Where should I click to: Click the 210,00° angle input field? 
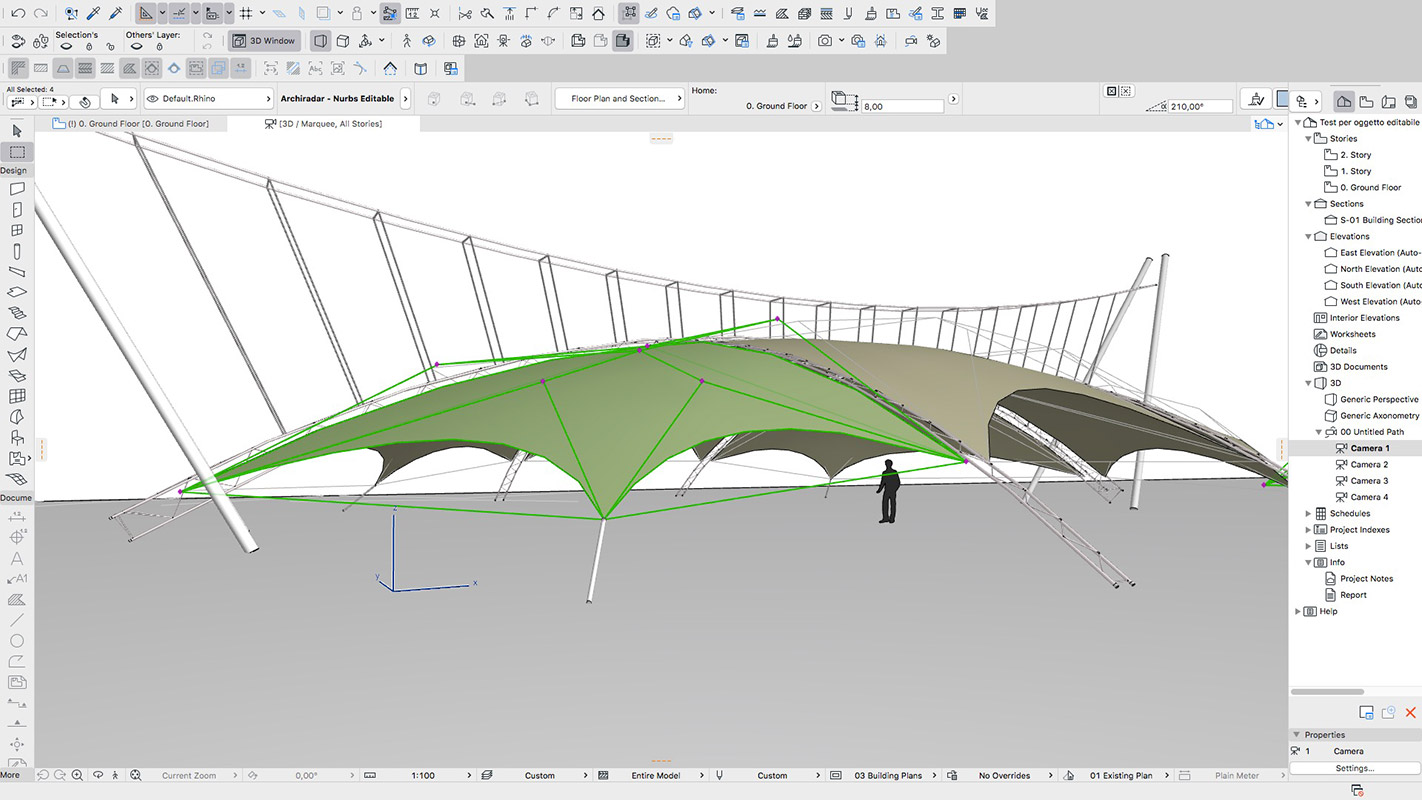click(x=1200, y=106)
